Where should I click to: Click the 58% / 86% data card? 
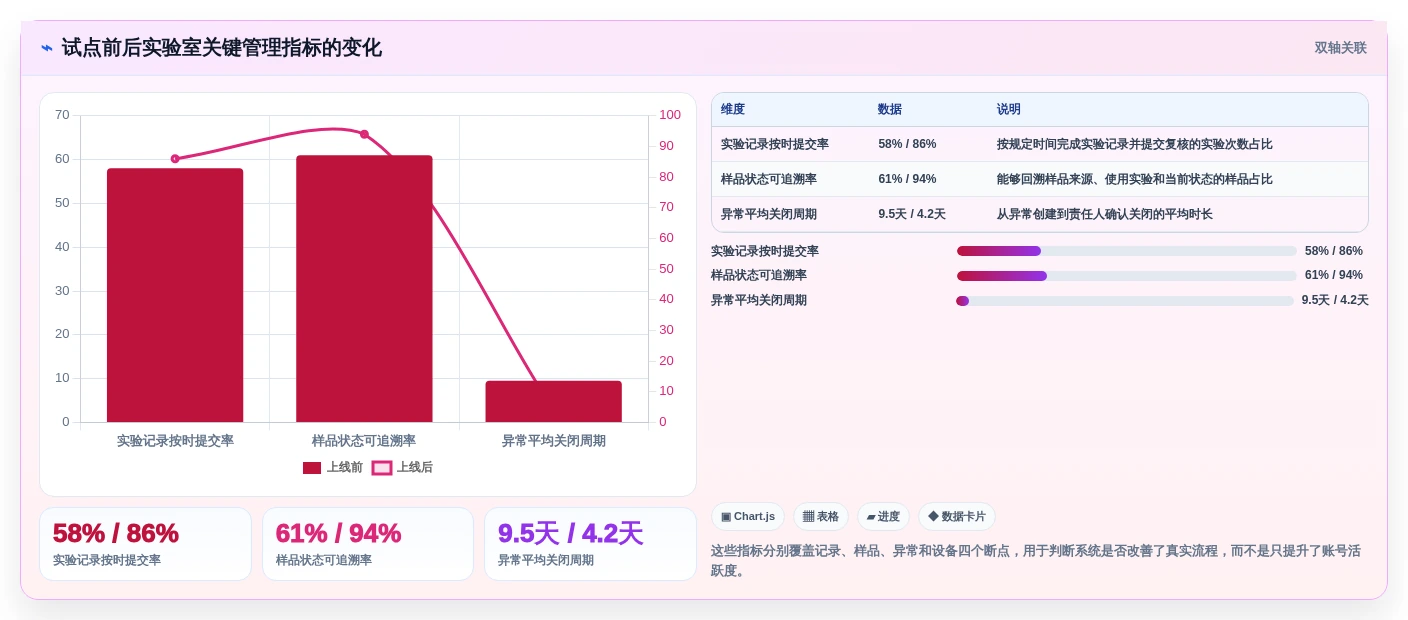click(x=145, y=544)
